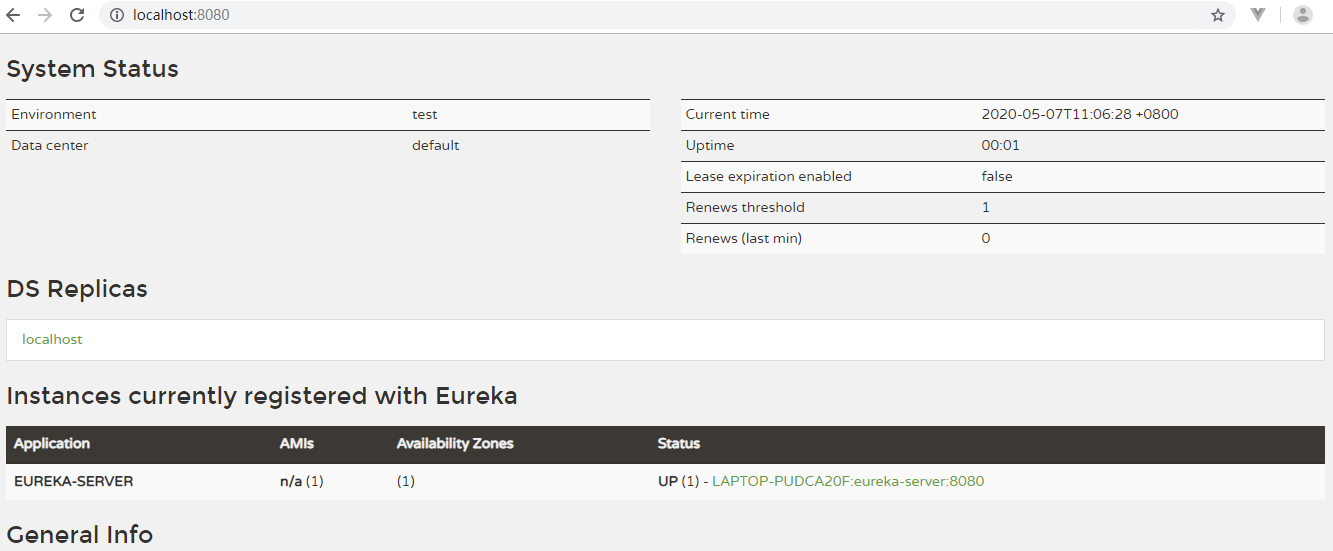The image size is (1333, 551).
Task: Click the Status column header
Action: [x=679, y=444]
